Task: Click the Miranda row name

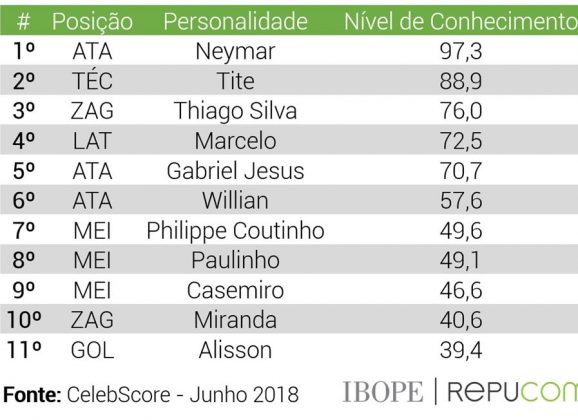Action: (235, 320)
